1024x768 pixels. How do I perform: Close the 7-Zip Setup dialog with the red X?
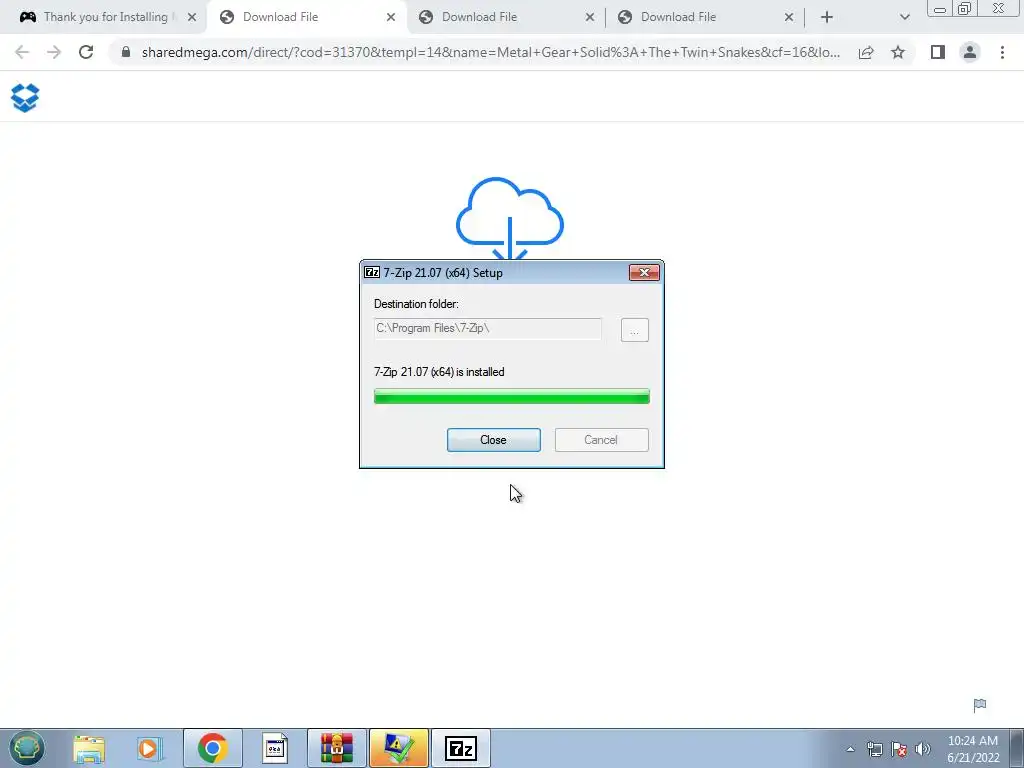coord(644,272)
